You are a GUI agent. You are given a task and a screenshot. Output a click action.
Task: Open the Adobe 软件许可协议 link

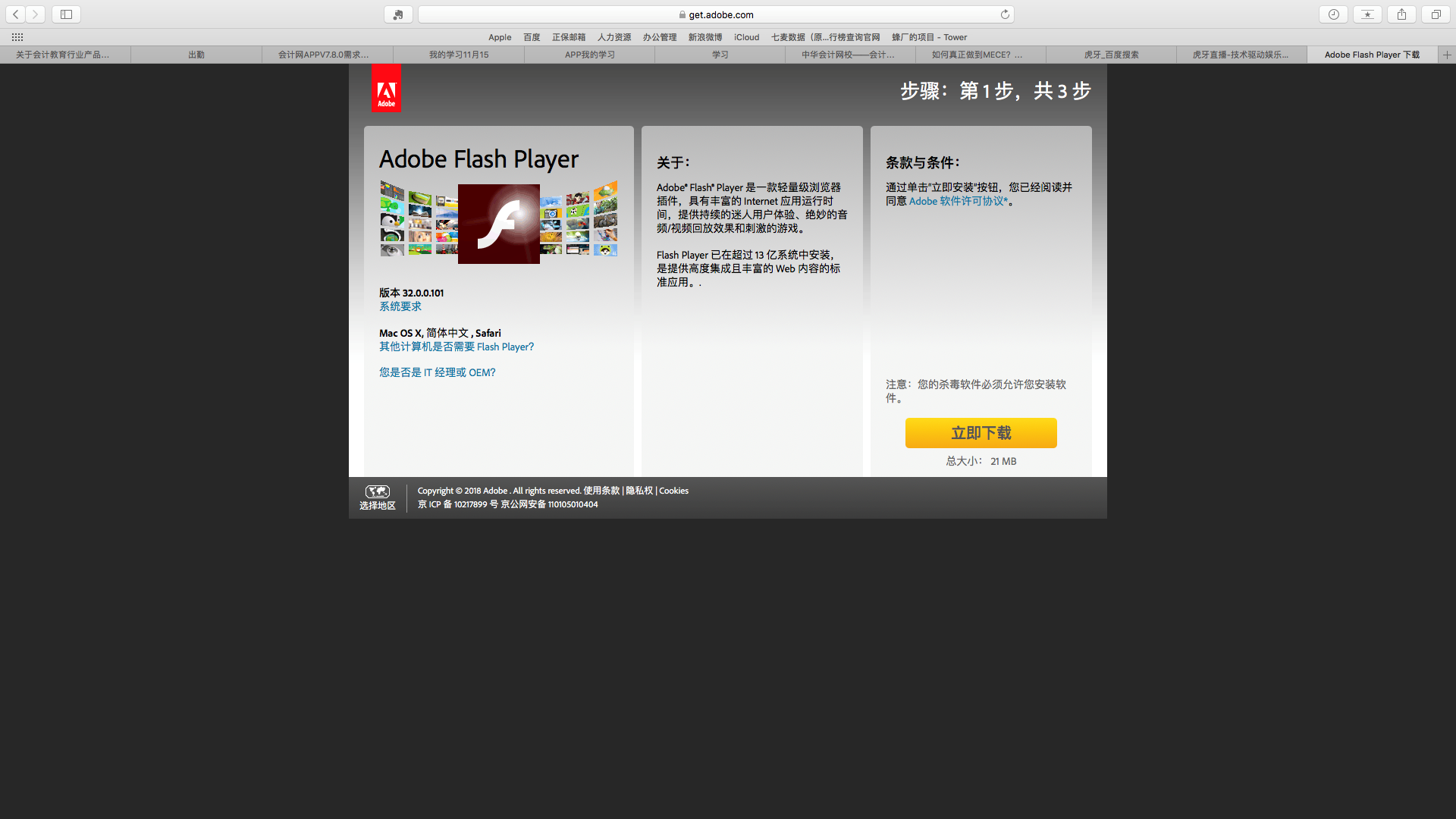958,201
